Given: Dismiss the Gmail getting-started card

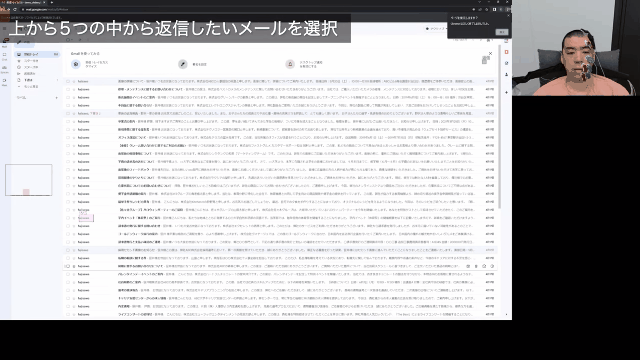Looking at the screenshot, I should coord(490,53).
